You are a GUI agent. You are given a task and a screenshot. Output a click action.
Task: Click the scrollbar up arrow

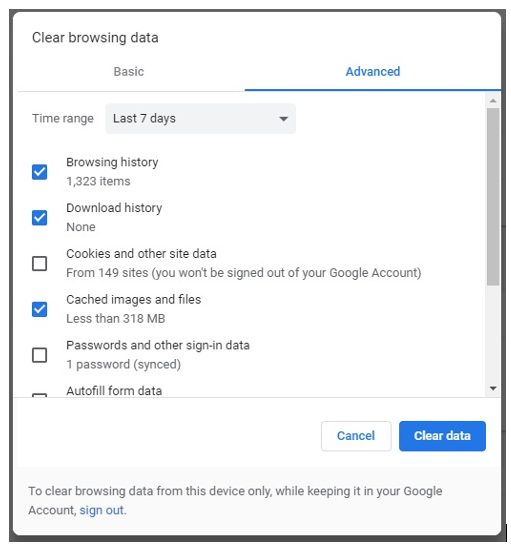tap(493, 101)
